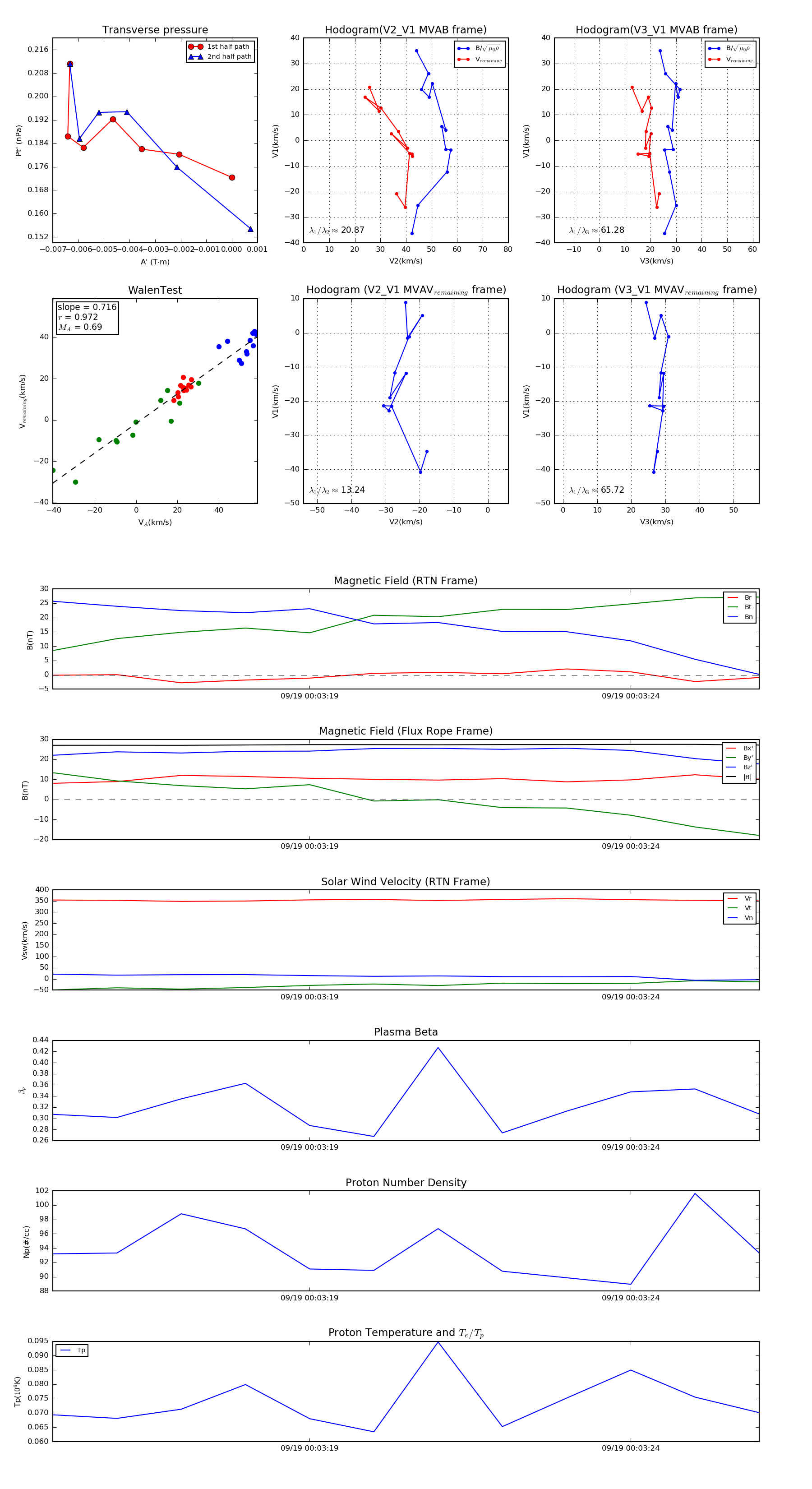Click the 'Bn' legend entry

click(740, 617)
